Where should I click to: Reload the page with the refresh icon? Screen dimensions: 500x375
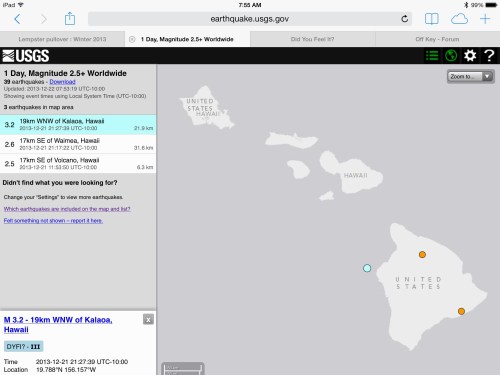[404, 19]
